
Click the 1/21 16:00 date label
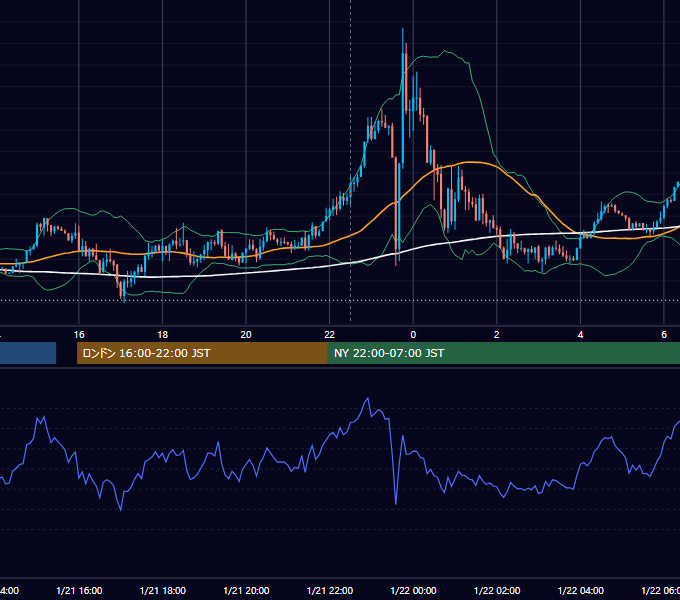click(79, 590)
